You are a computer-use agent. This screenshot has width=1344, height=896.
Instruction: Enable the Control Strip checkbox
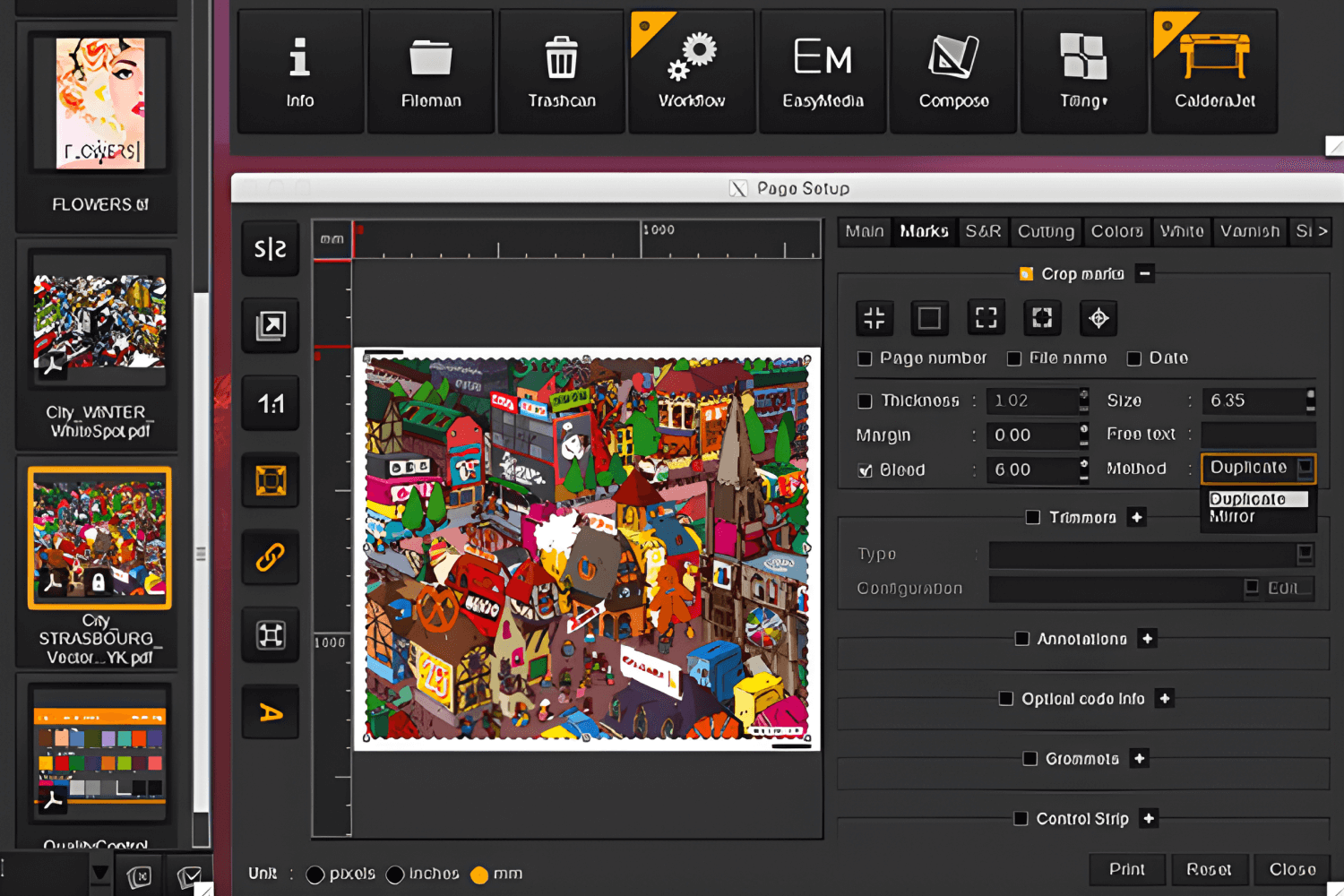pos(1021,818)
